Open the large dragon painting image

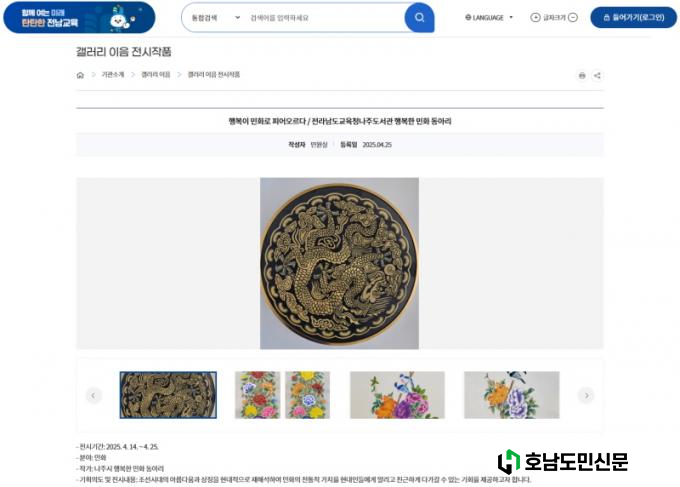pyautogui.click(x=339, y=263)
